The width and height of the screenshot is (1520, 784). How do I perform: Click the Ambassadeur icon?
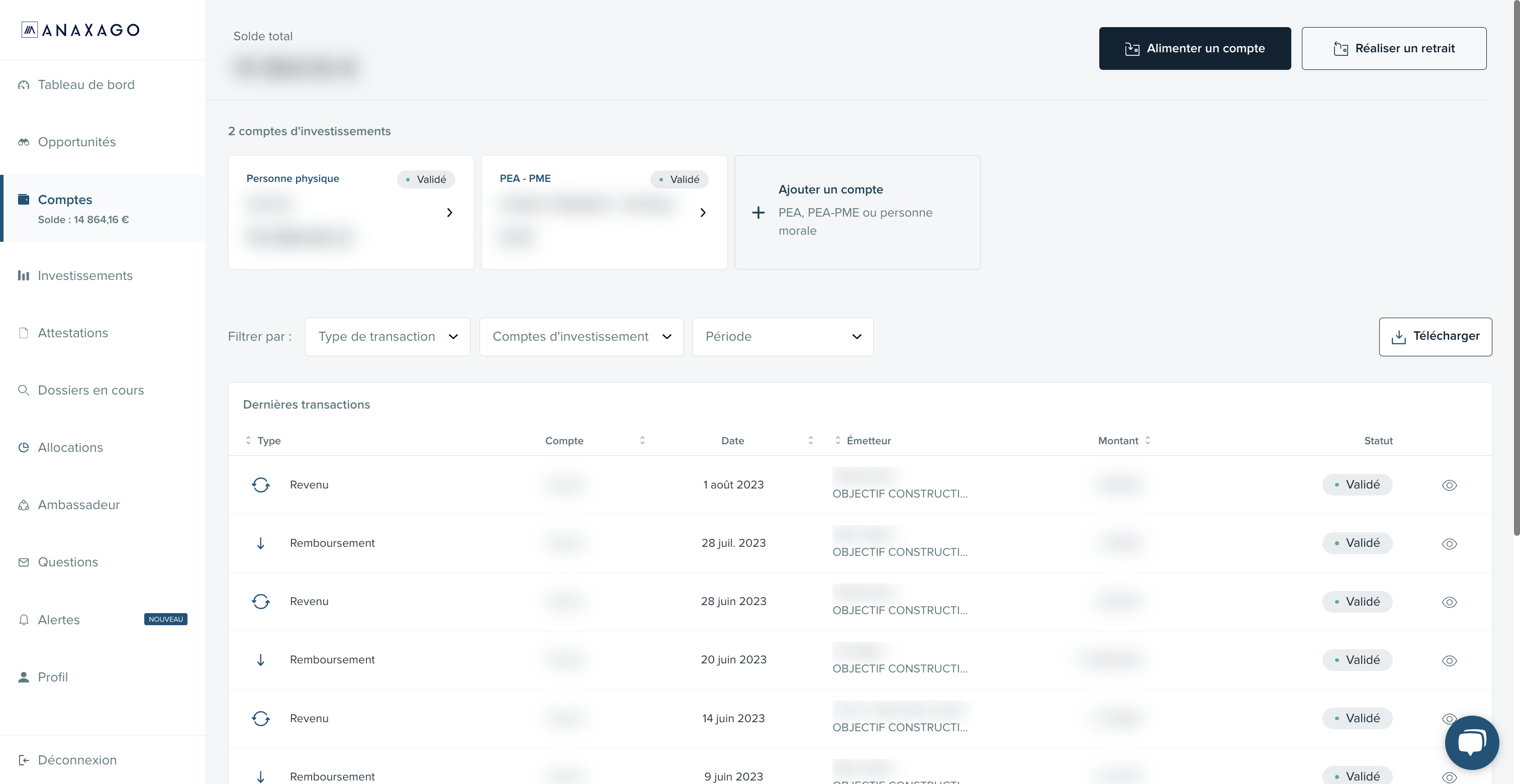24,505
